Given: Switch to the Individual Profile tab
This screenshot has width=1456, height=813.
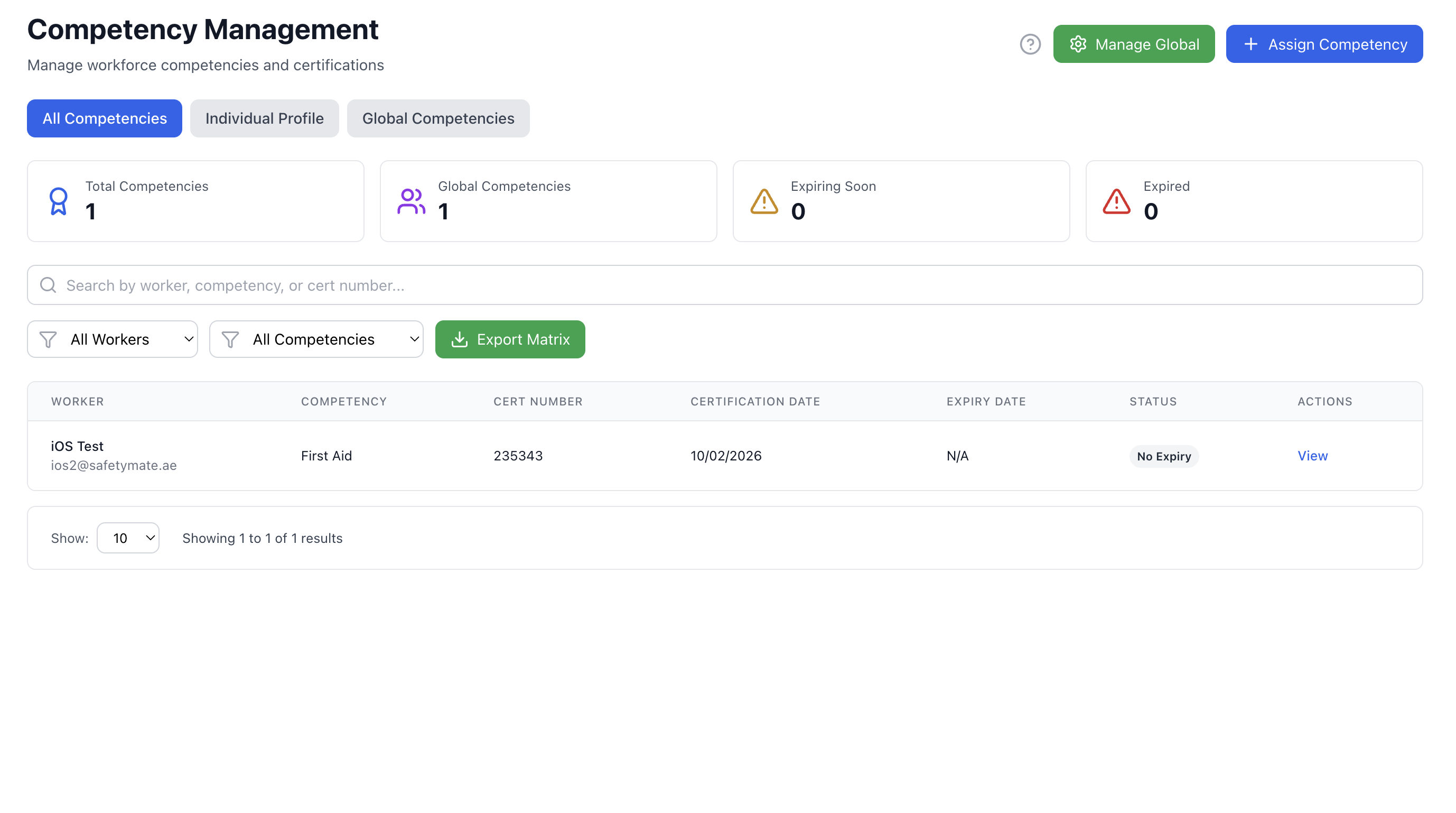Looking at the screenshot, I should tap(264, 118).
